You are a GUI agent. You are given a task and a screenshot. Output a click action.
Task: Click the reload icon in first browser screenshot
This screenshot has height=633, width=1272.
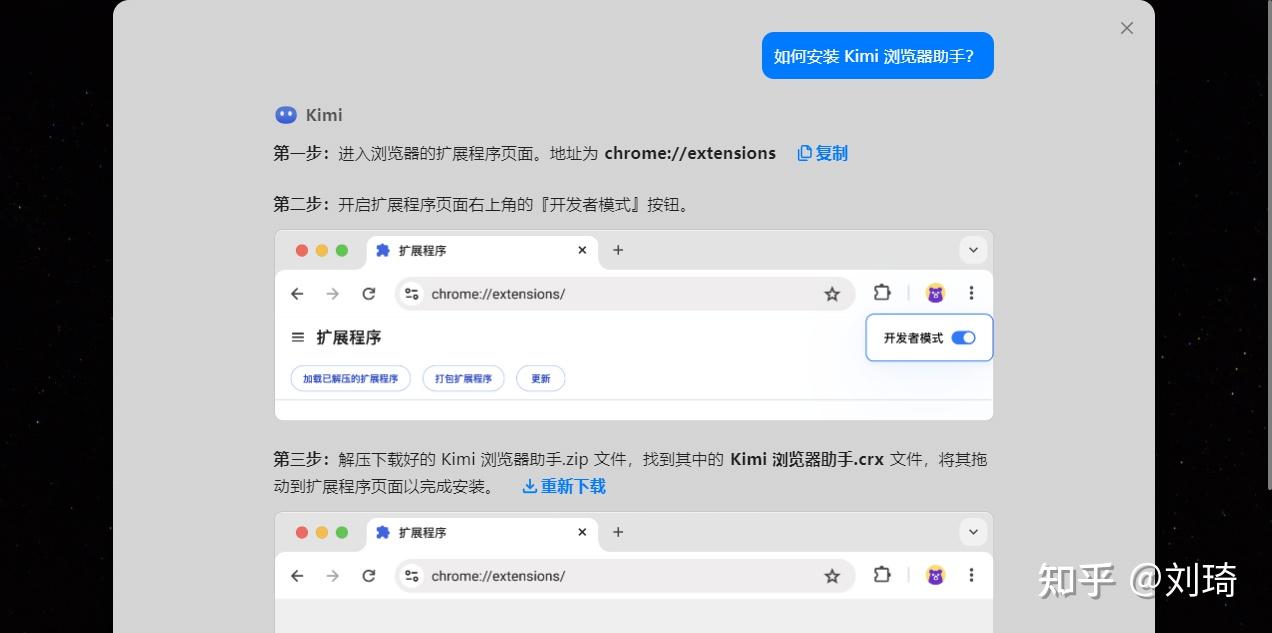coord(369,294)
